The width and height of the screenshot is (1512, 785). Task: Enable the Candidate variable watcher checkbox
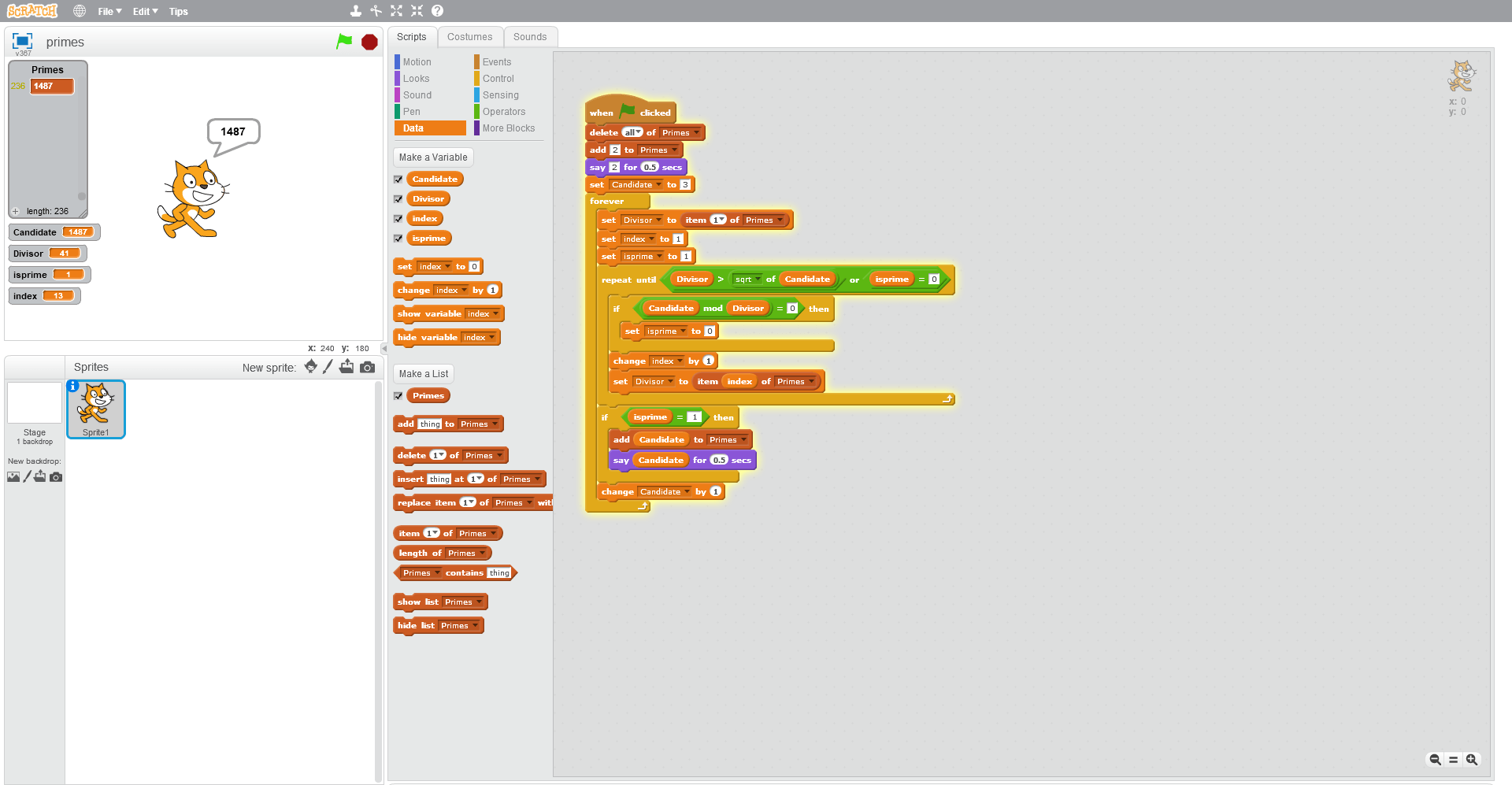point(398,179)
